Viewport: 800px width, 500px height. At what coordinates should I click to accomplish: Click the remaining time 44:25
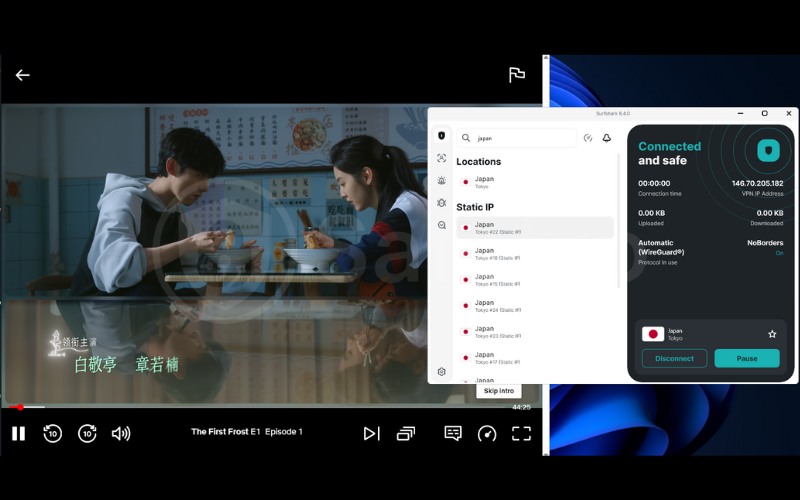pos(521,407)
